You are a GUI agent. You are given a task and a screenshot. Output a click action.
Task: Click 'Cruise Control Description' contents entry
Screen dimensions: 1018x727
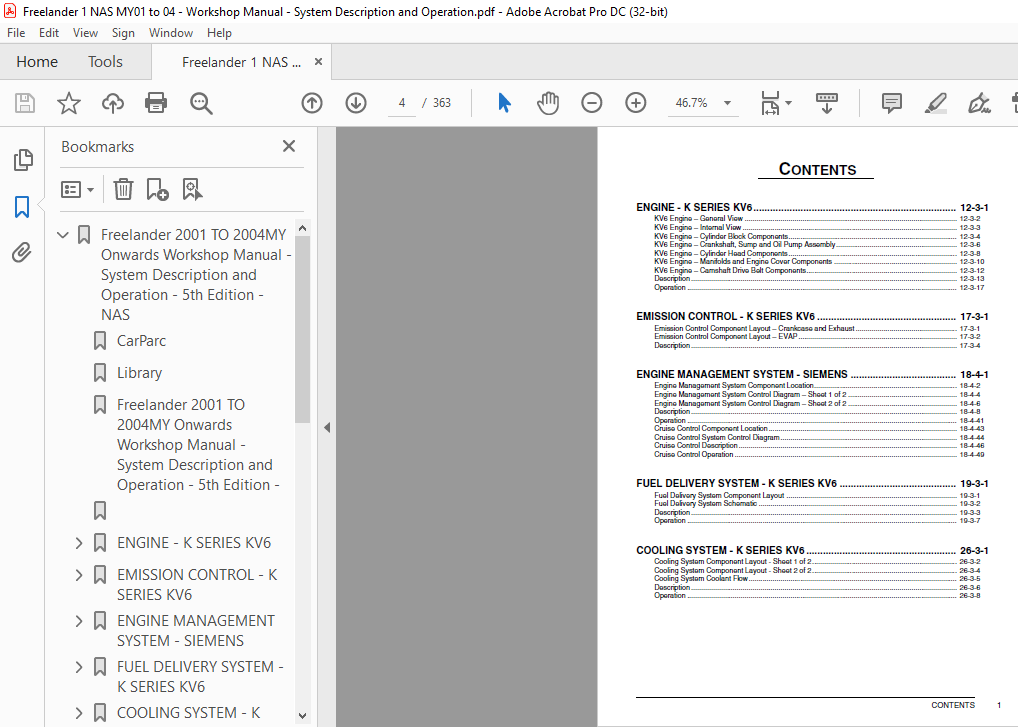[695, 446]
